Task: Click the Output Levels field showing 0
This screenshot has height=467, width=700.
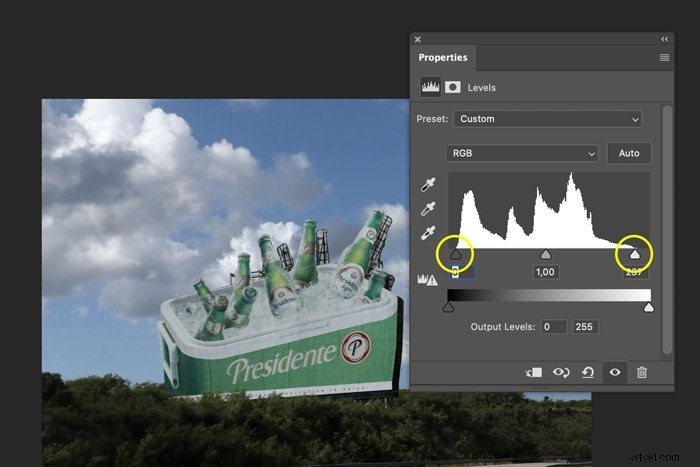Action: pyautogui.click(x=554, y=327)
